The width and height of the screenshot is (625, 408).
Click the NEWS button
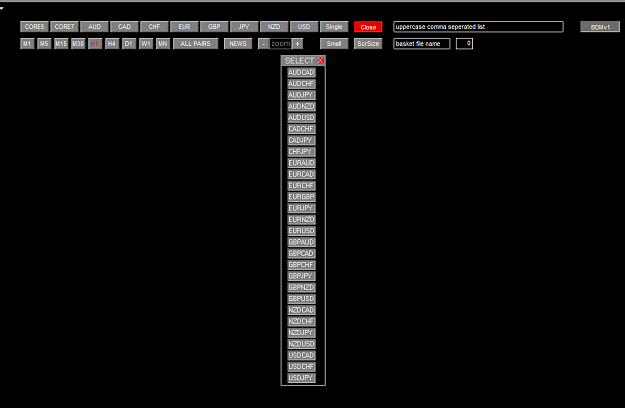(x=238, y=43)
